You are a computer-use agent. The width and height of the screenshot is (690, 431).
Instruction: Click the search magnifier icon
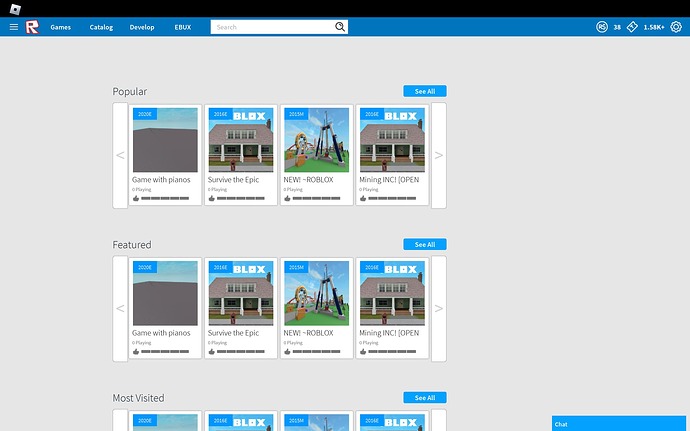point(340,27)
